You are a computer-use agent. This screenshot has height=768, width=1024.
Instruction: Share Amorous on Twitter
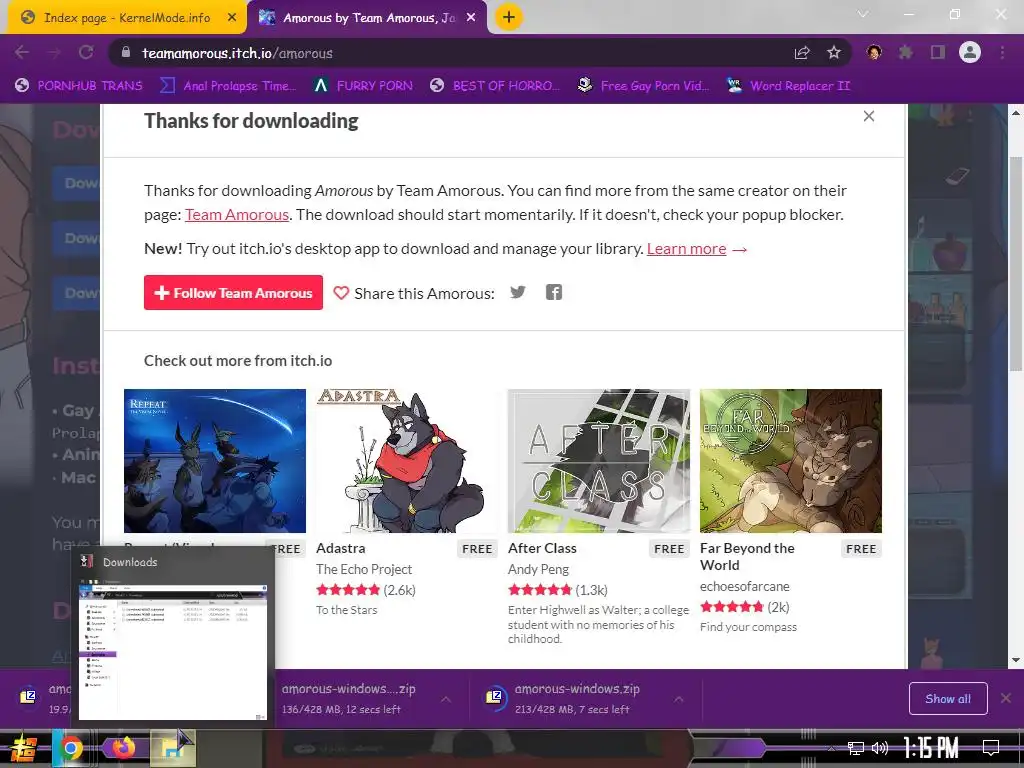pos(518,292)
